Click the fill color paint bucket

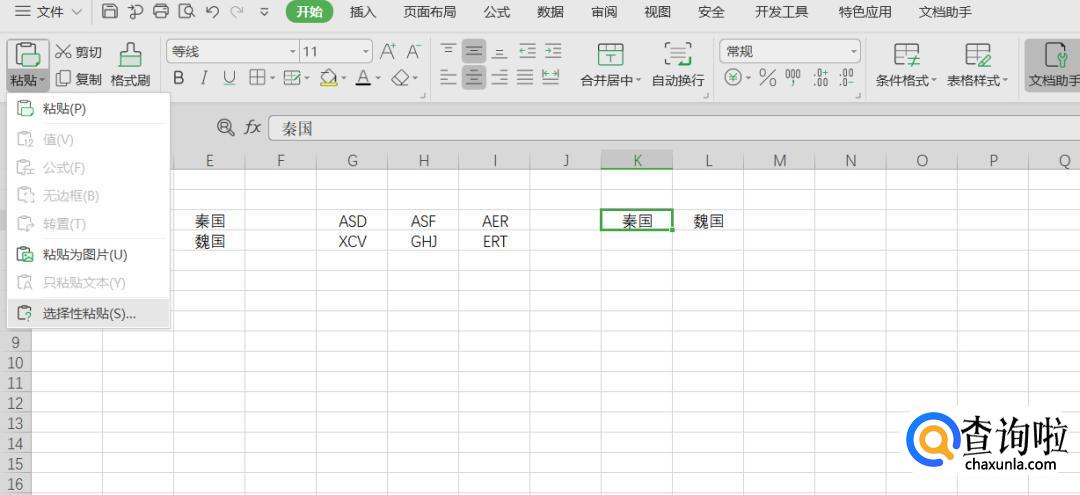[329, 78]
